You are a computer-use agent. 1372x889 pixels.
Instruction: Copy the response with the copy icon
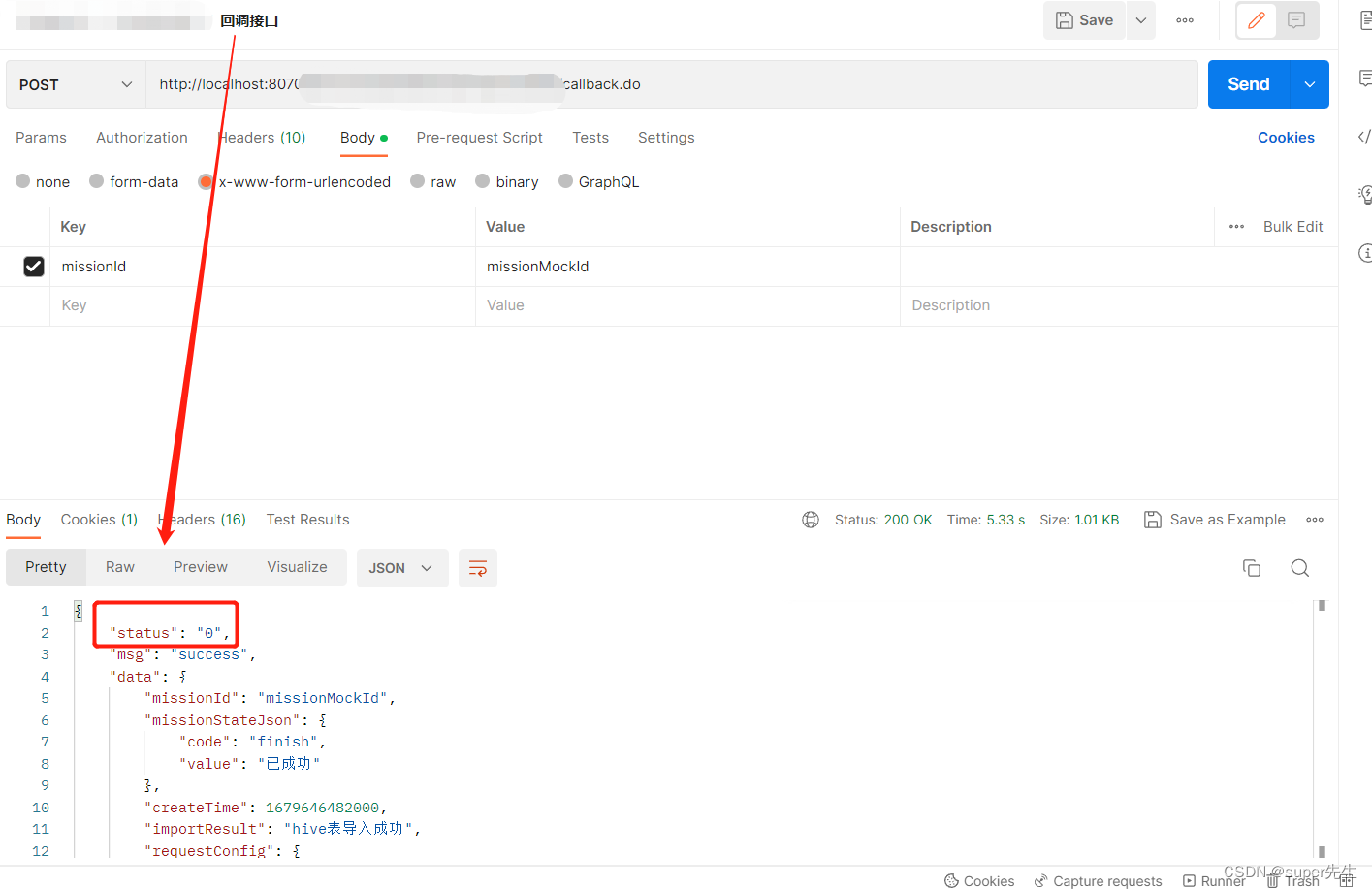[1252, 568]
